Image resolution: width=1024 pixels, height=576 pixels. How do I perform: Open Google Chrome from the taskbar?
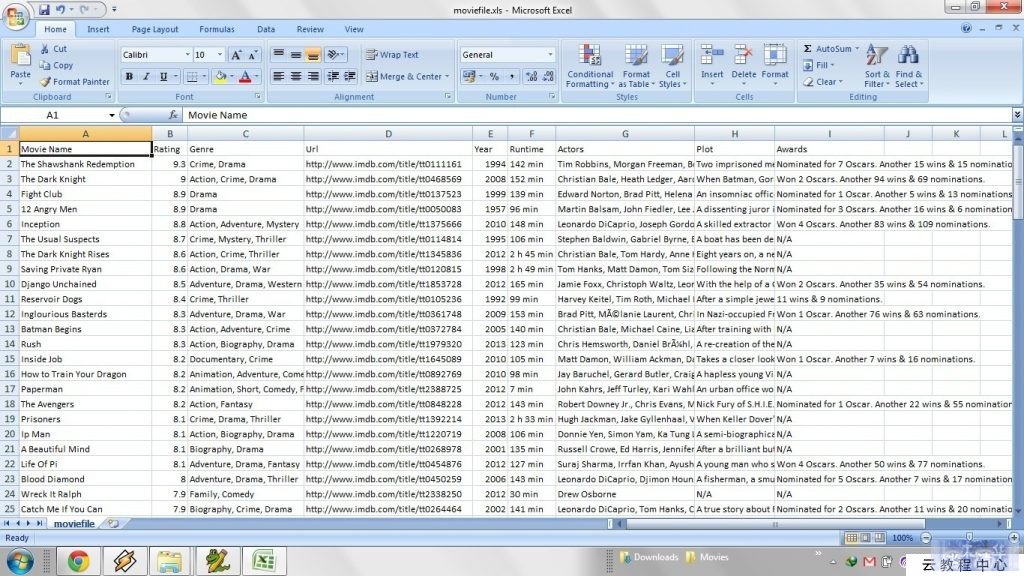pos(78,561)
